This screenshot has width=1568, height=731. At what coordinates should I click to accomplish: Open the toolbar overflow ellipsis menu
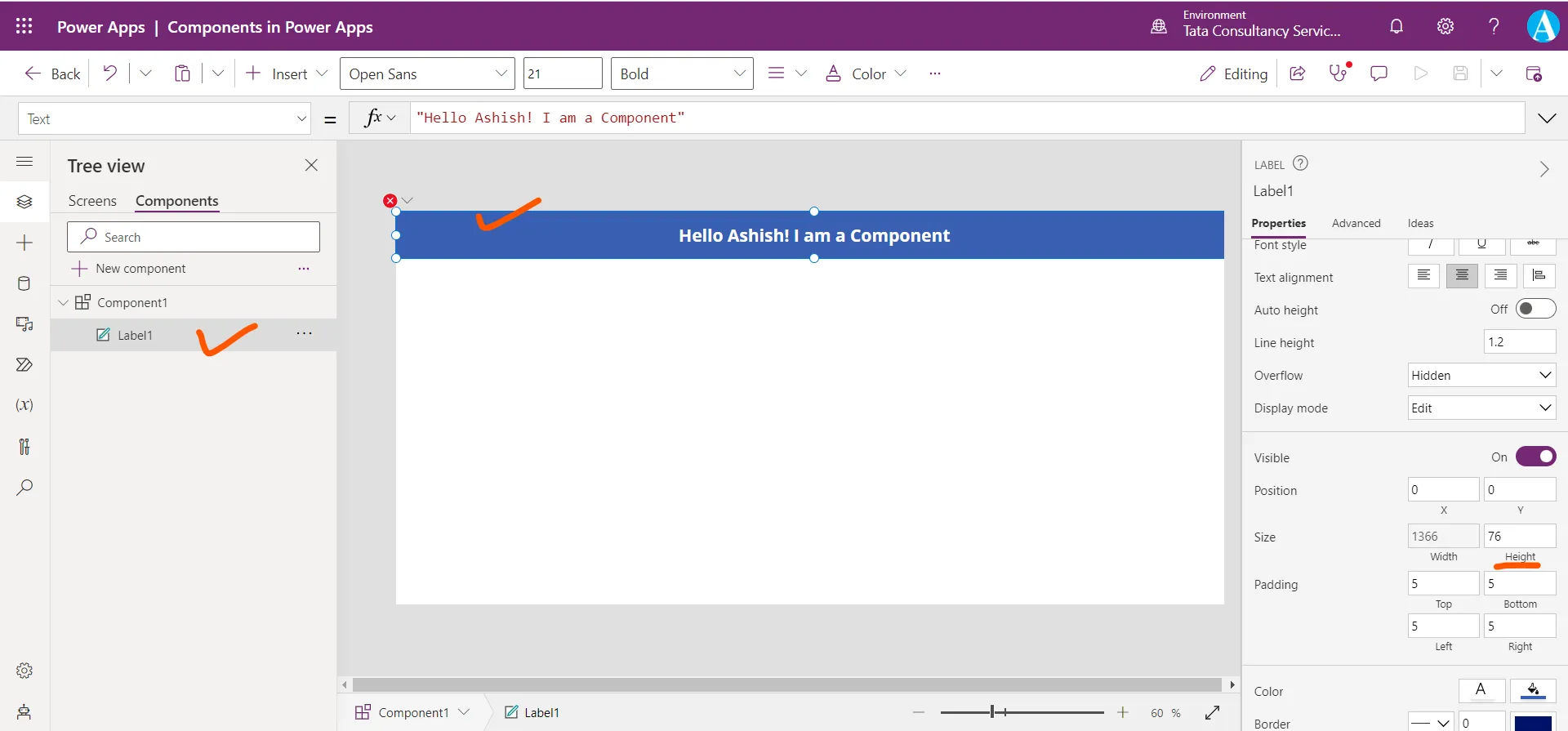935,74
